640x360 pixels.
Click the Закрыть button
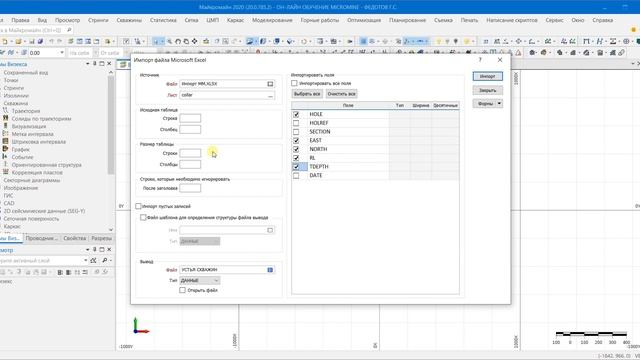pyautogui.click(x=487, y=90)
